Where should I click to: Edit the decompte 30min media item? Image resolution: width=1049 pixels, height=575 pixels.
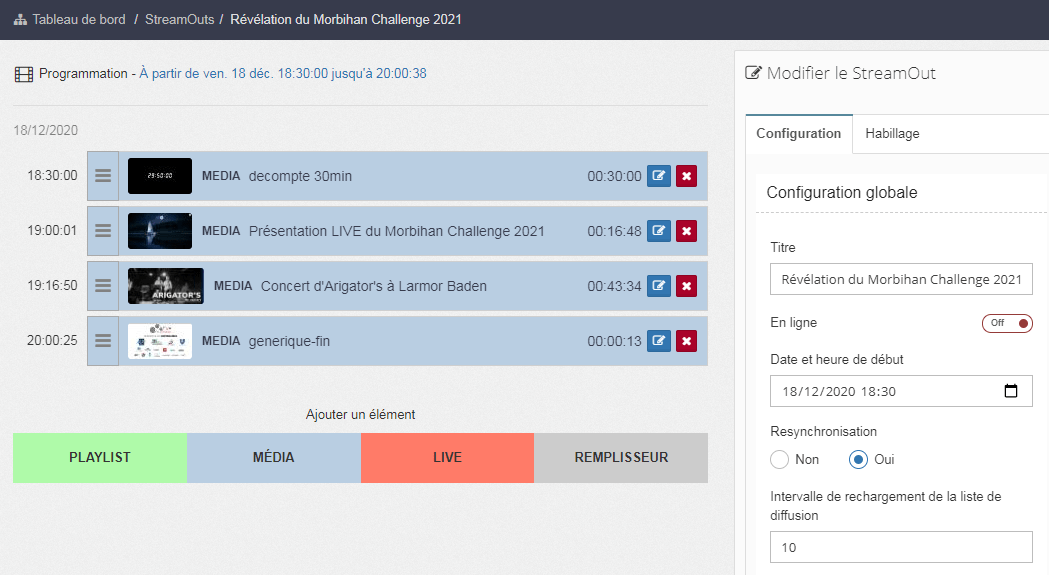659,176
